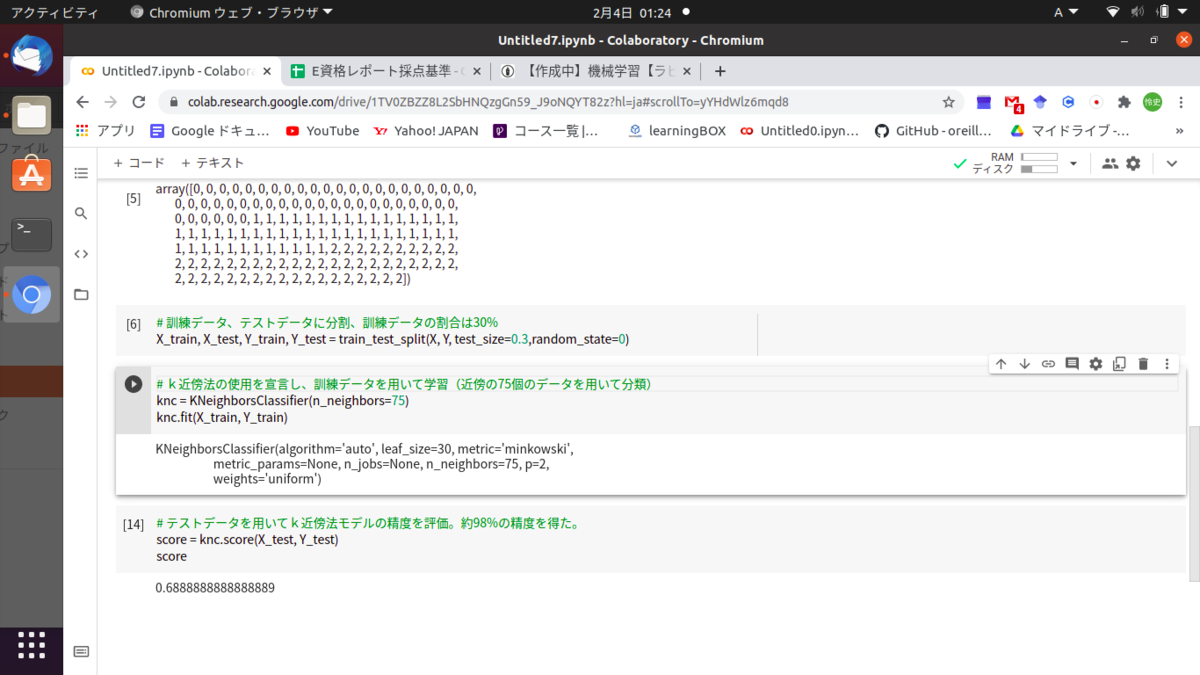This screenshot has width=1200, height=675.
Task: Open the Gmail extension icon
Action: click(1013, 103)
